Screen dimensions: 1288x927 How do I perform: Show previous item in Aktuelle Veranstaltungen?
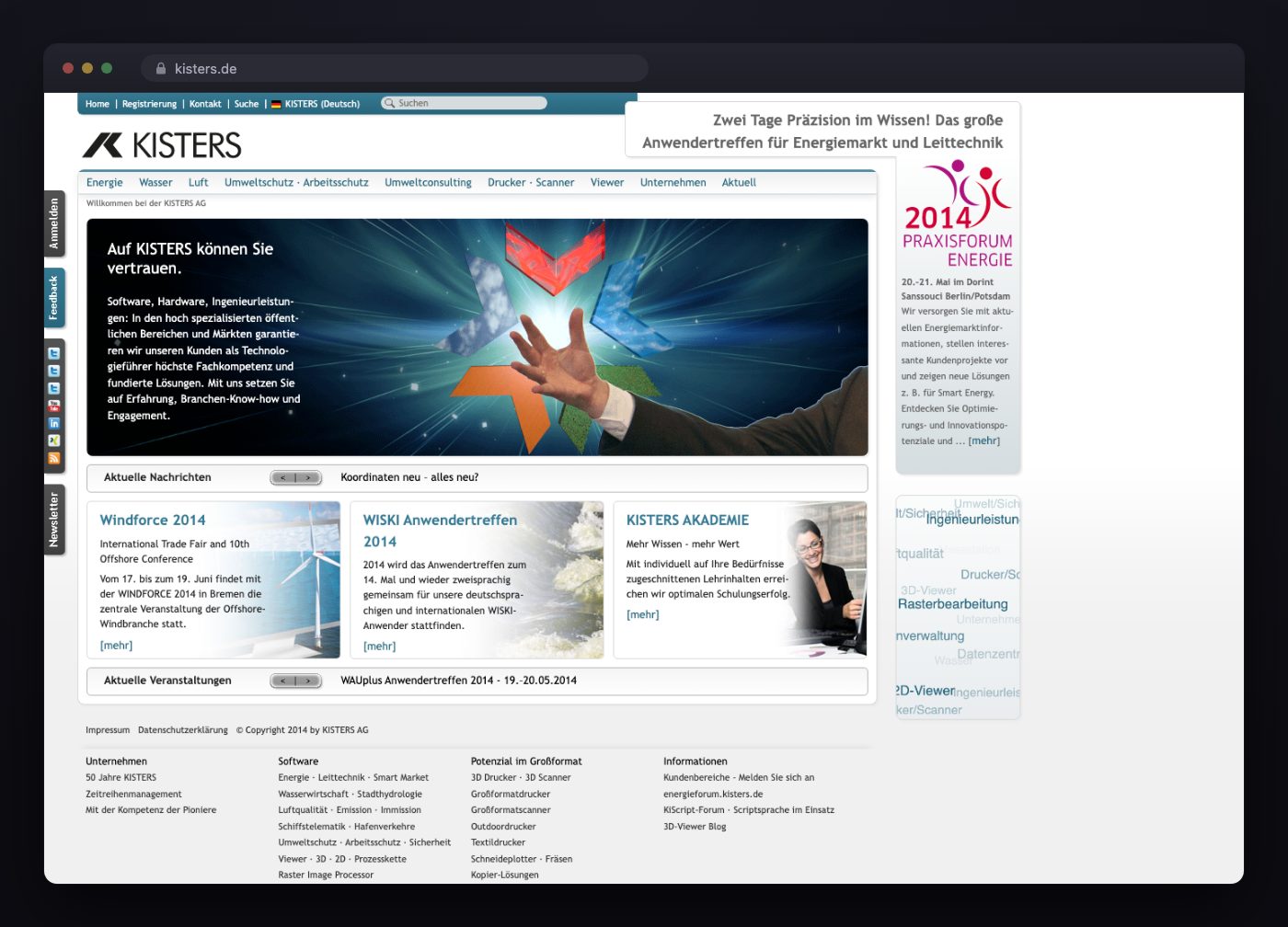[x=282, y=681]
